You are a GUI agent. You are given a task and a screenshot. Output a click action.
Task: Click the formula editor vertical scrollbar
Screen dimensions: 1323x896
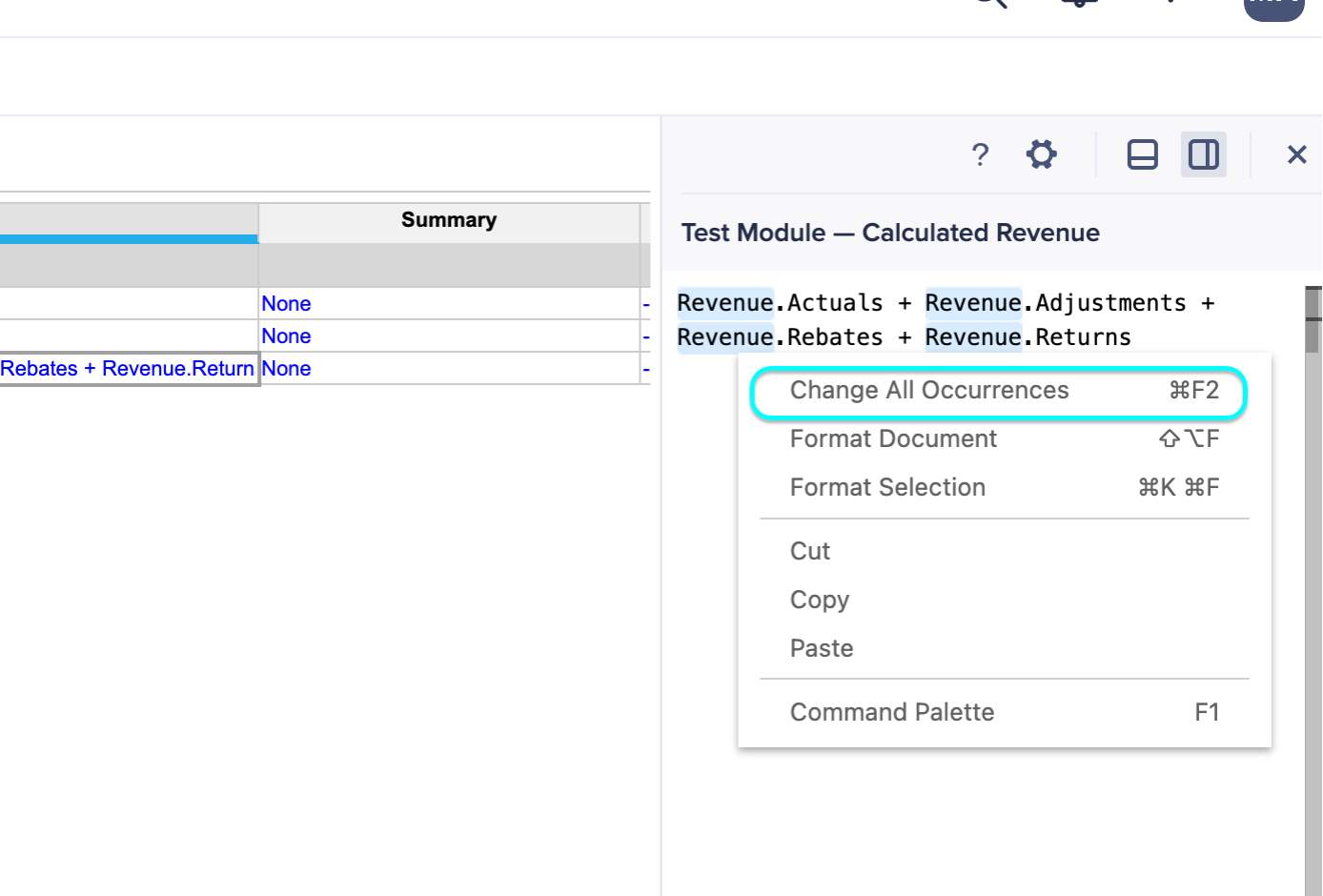[1313, 591]
